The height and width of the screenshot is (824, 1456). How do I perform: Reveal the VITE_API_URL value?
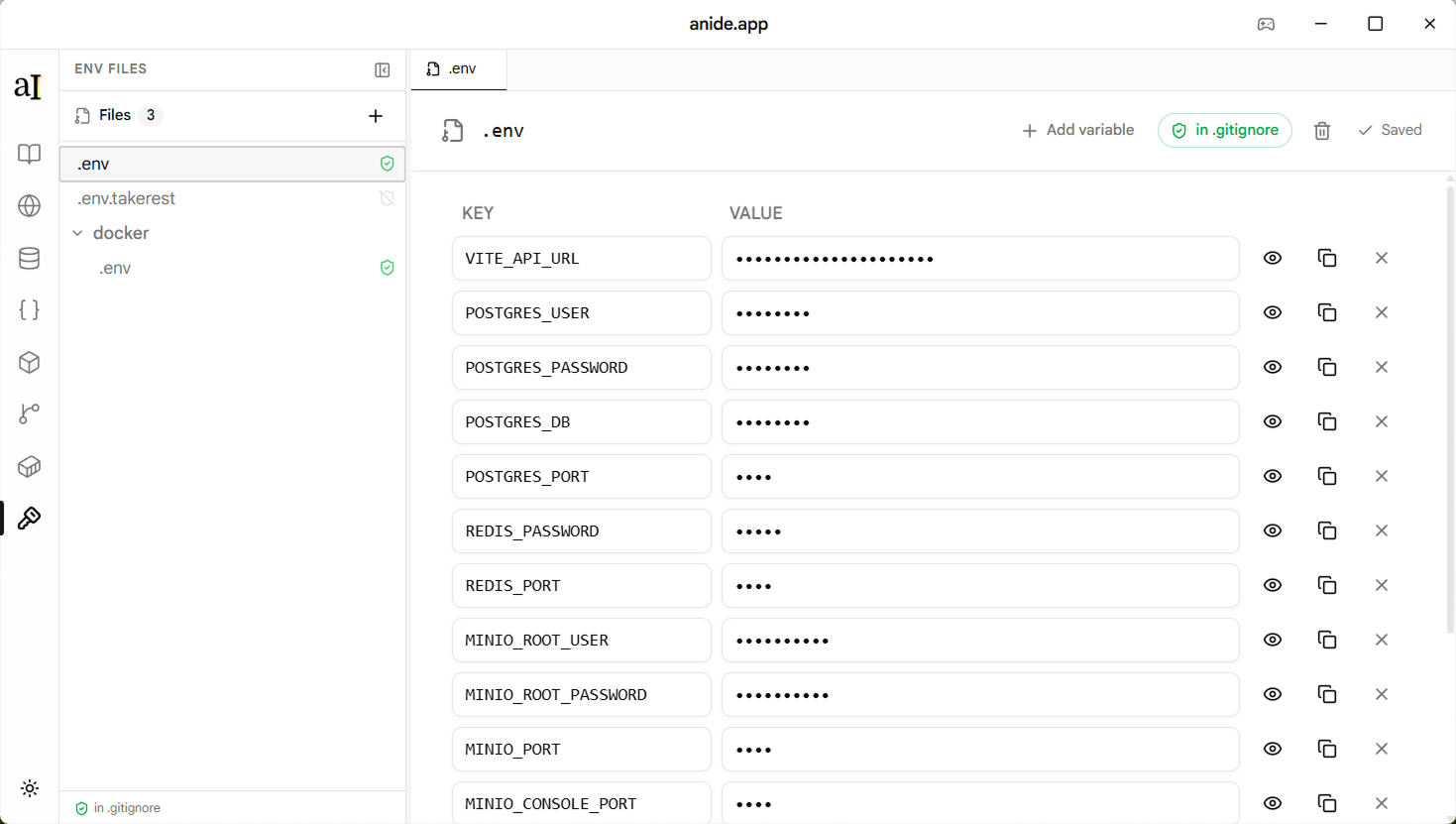point(1273,258)
